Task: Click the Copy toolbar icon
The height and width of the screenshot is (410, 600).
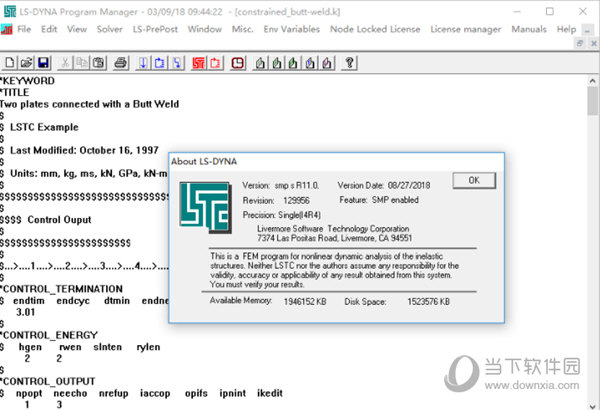Action: 82,63
